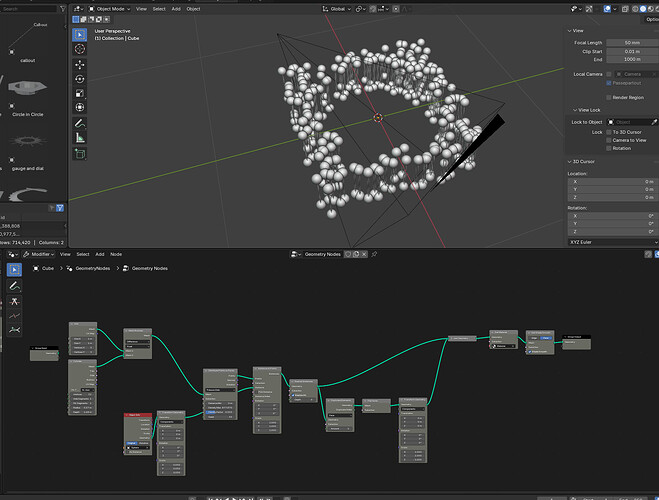The width and height of the screenshot is (659, 500).
Task: Click the Geometry Nodes name field
Action: click(x=322, y=254)
